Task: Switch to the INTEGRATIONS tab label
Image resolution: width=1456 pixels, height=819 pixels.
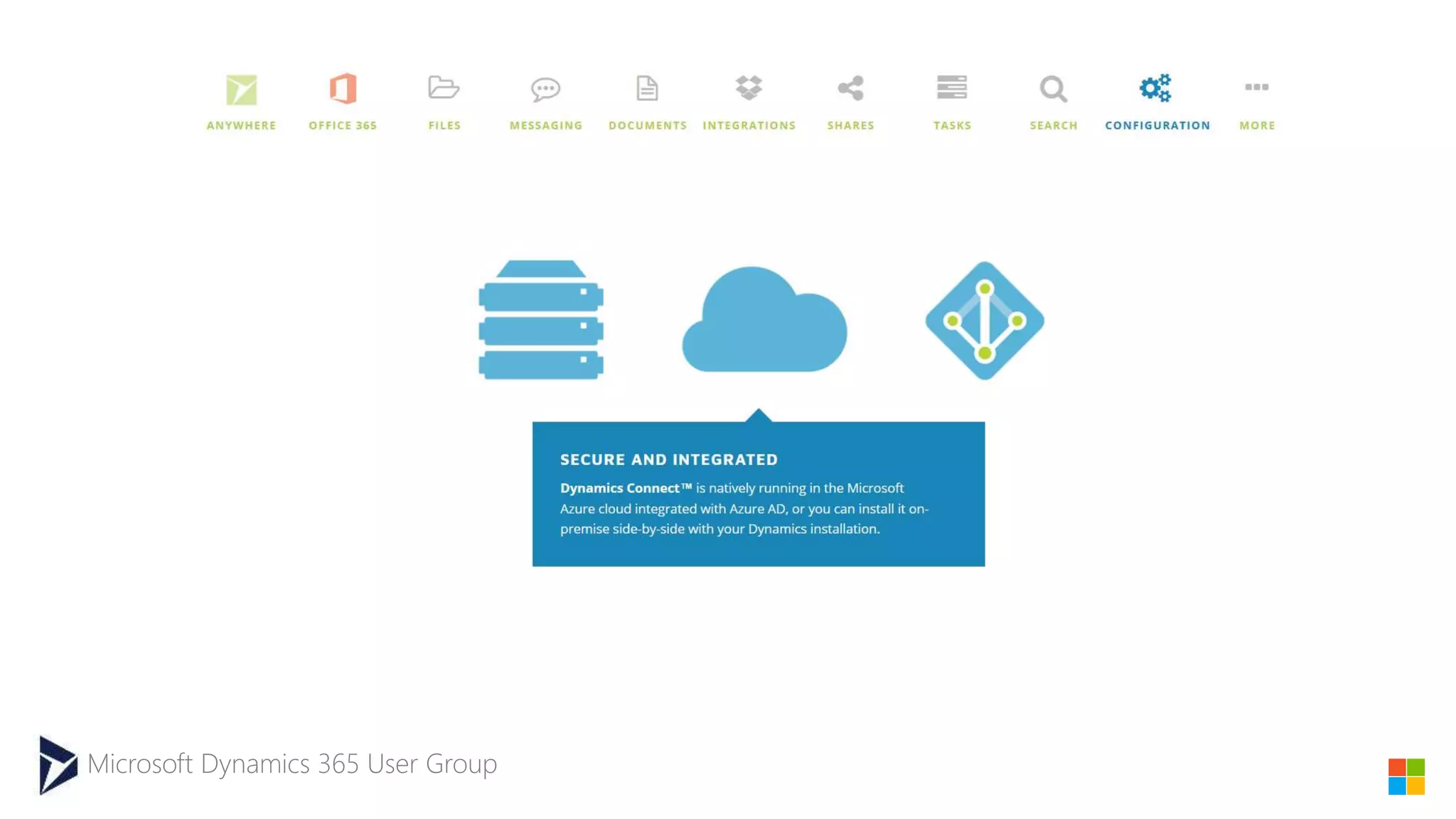Action: (x=749, y=125)
